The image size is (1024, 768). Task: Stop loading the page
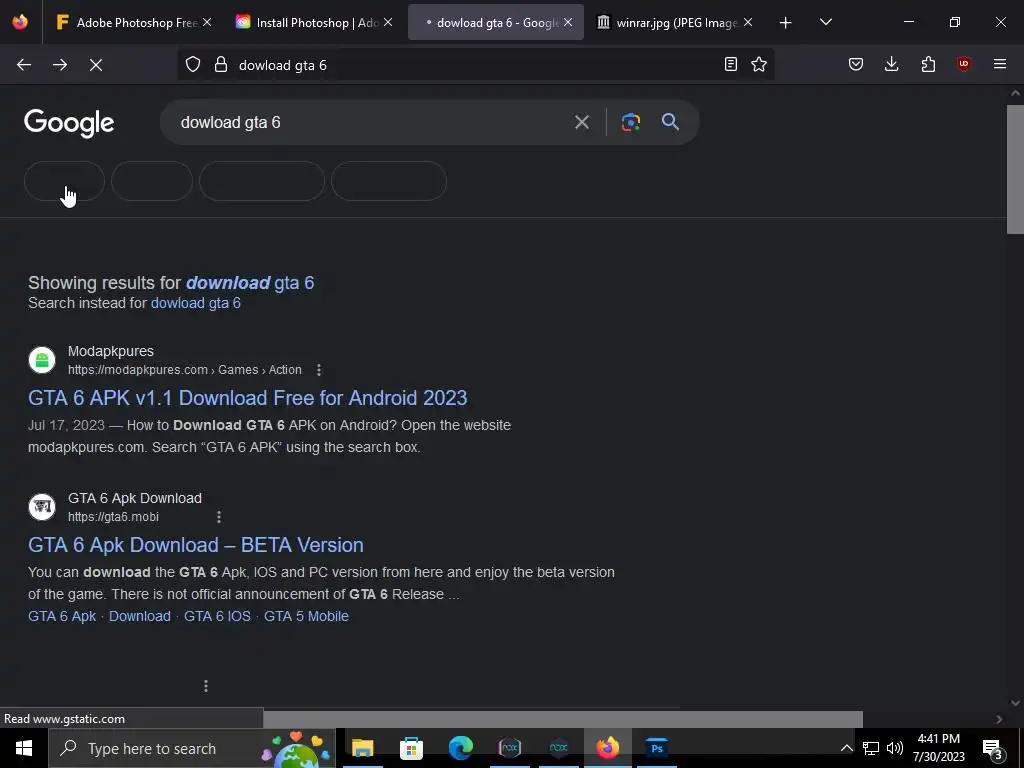click(x=96, y=65)
